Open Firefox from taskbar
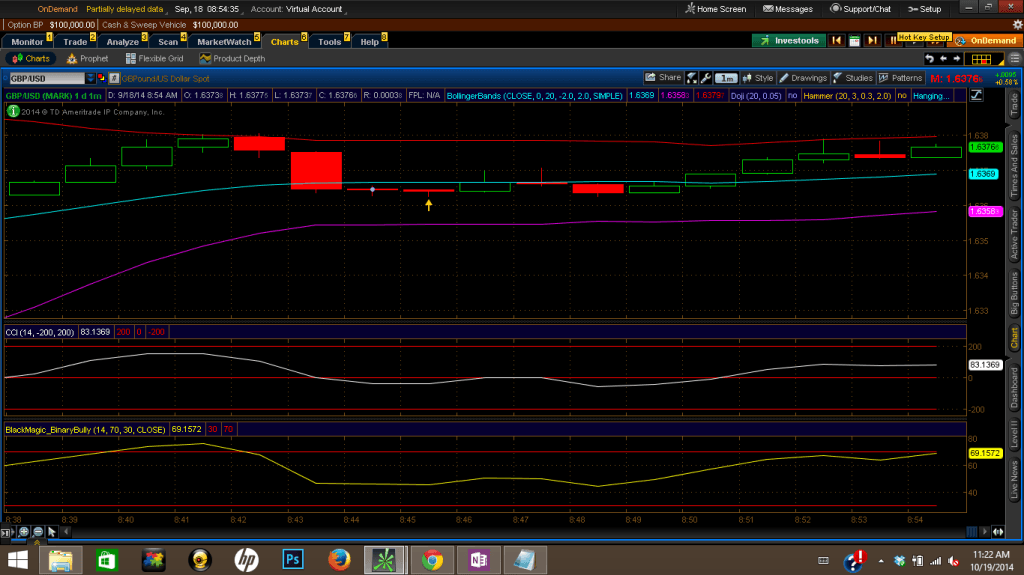This screenshot has width=1024, height=575. click(x=339, y=560)
